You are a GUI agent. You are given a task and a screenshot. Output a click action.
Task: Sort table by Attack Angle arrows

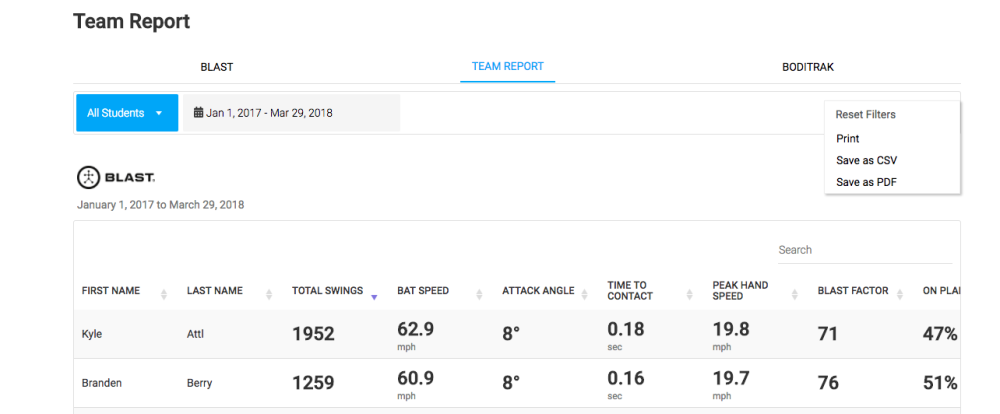click(x=584, y=294)
